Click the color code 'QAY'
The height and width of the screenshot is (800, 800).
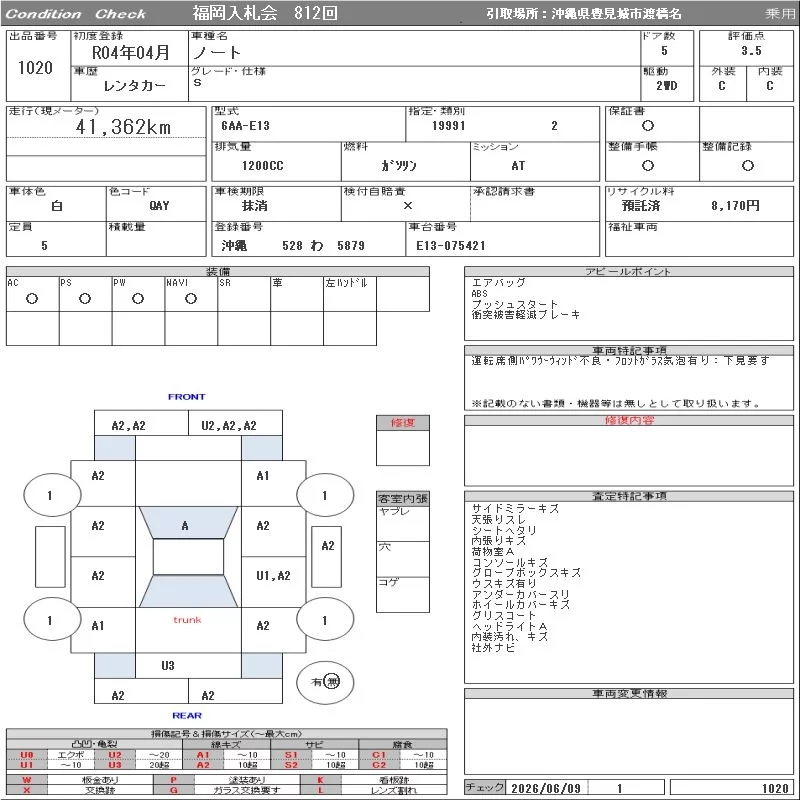159,206
